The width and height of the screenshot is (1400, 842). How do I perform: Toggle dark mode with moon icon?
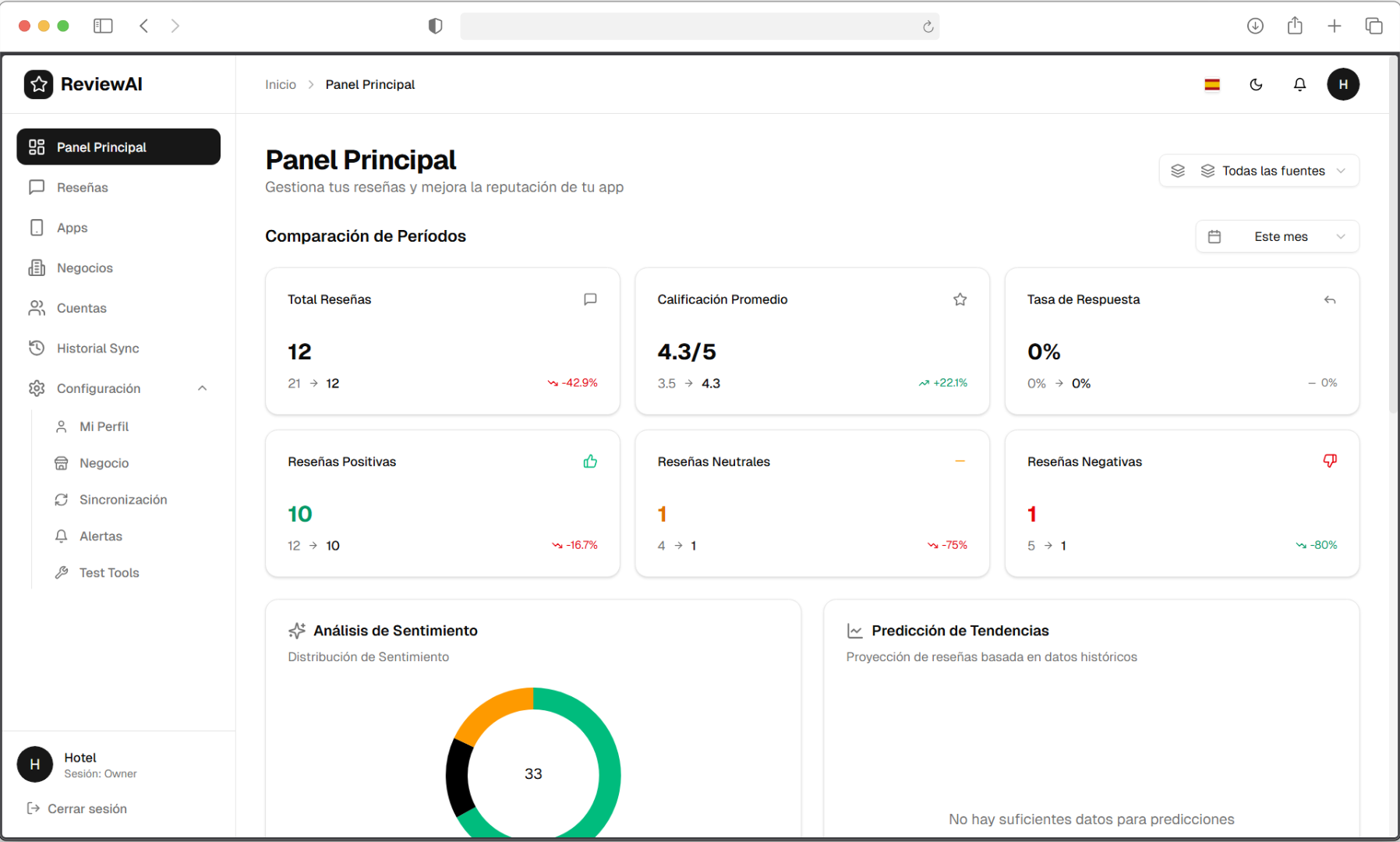tap(1256, 84)
